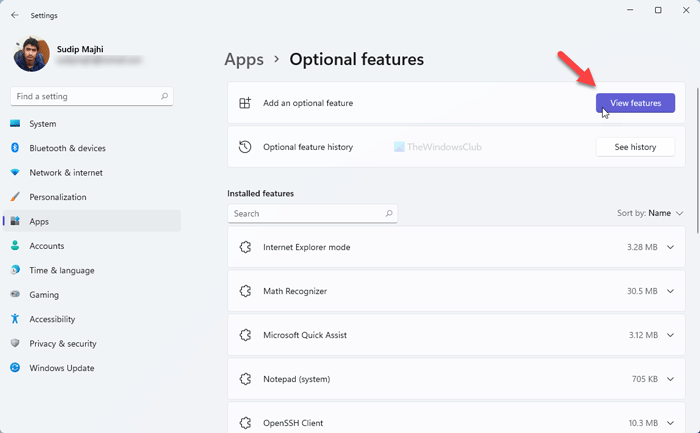Open Accessibility settings

92,319
